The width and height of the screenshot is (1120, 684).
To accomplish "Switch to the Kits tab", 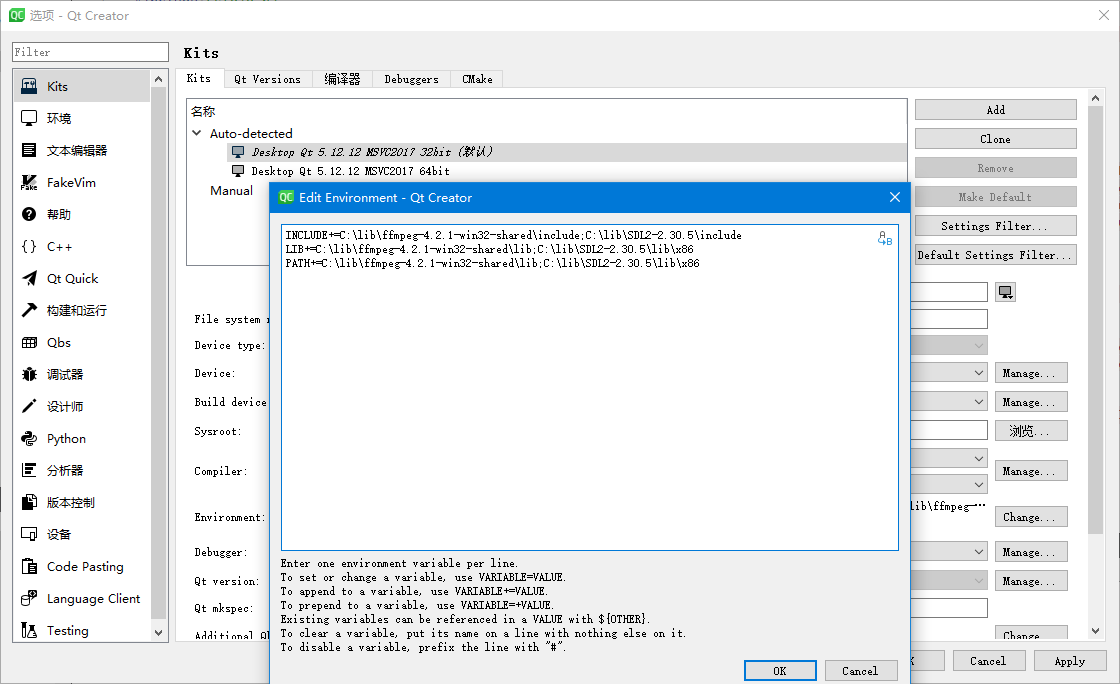I will coord(199,79).
